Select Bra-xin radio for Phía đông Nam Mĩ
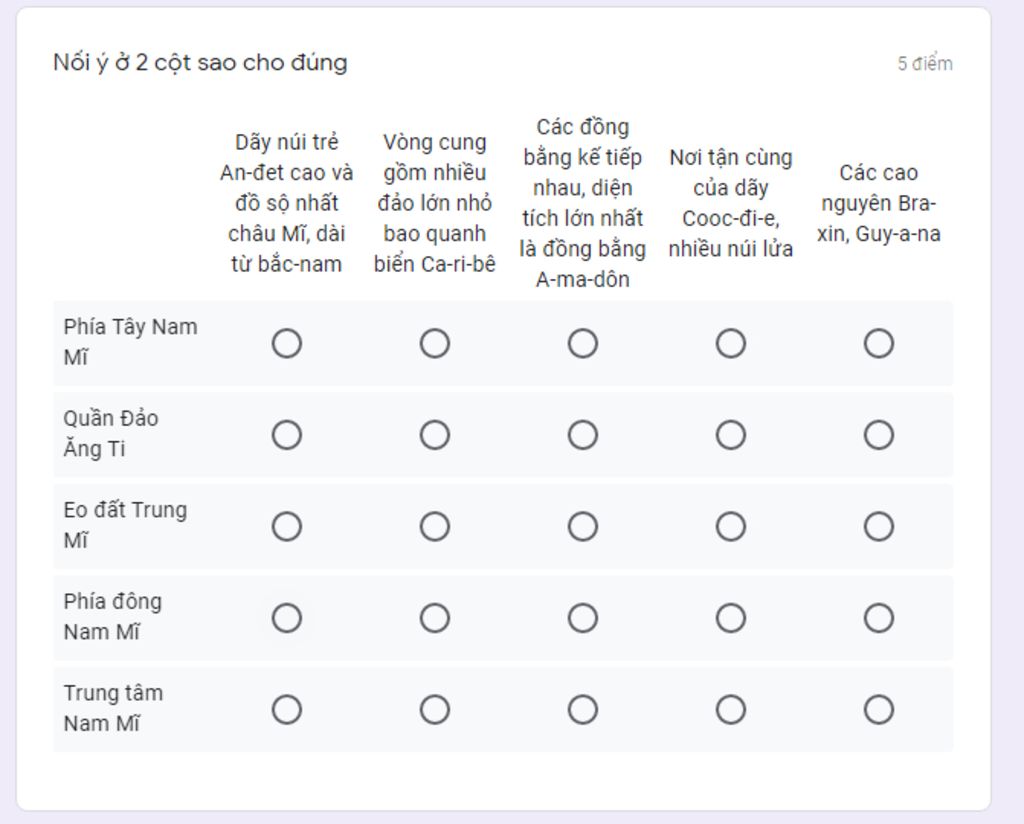 [x=879, y=618]
